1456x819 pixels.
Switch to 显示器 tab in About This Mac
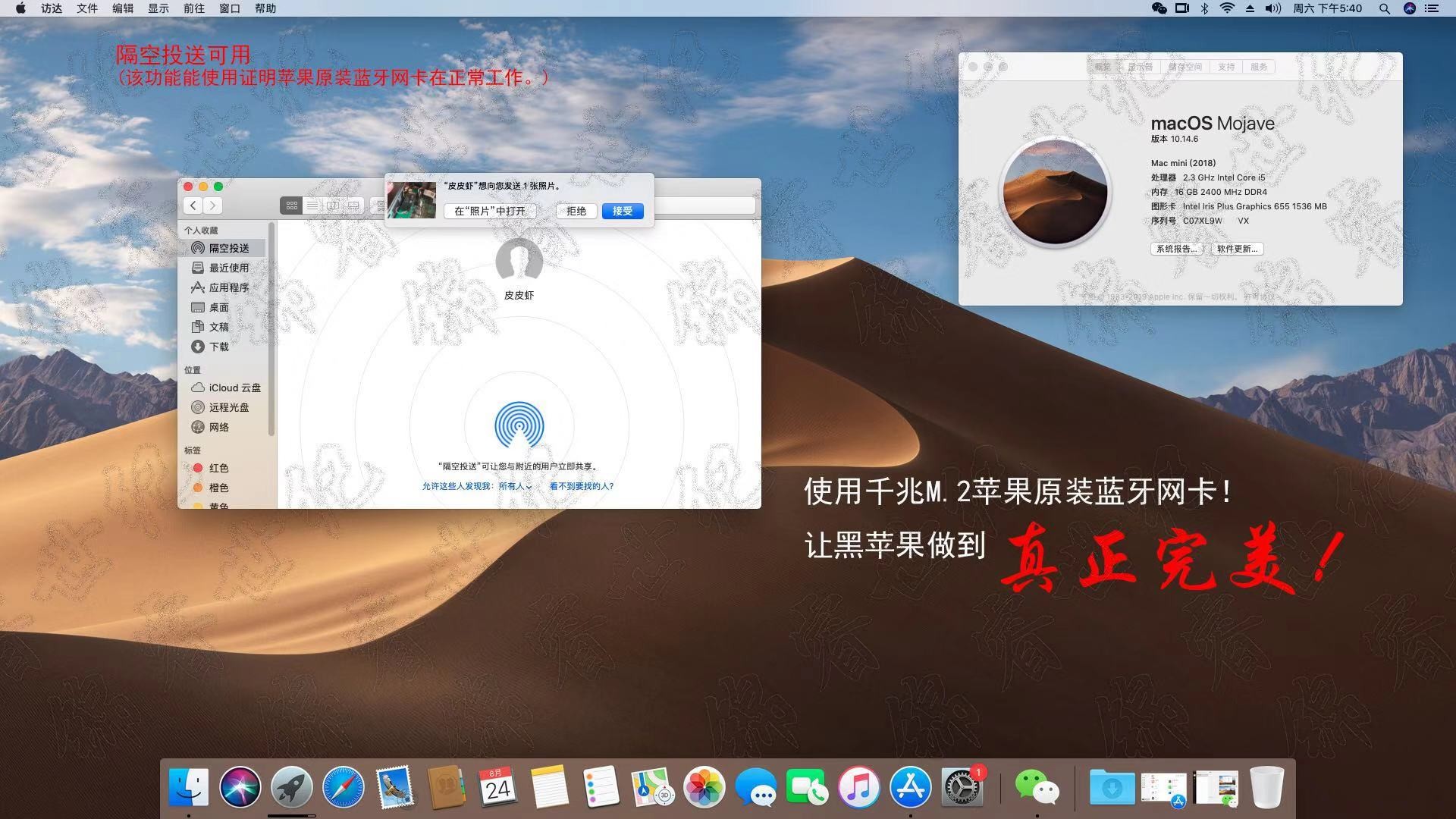point(1140,67)
